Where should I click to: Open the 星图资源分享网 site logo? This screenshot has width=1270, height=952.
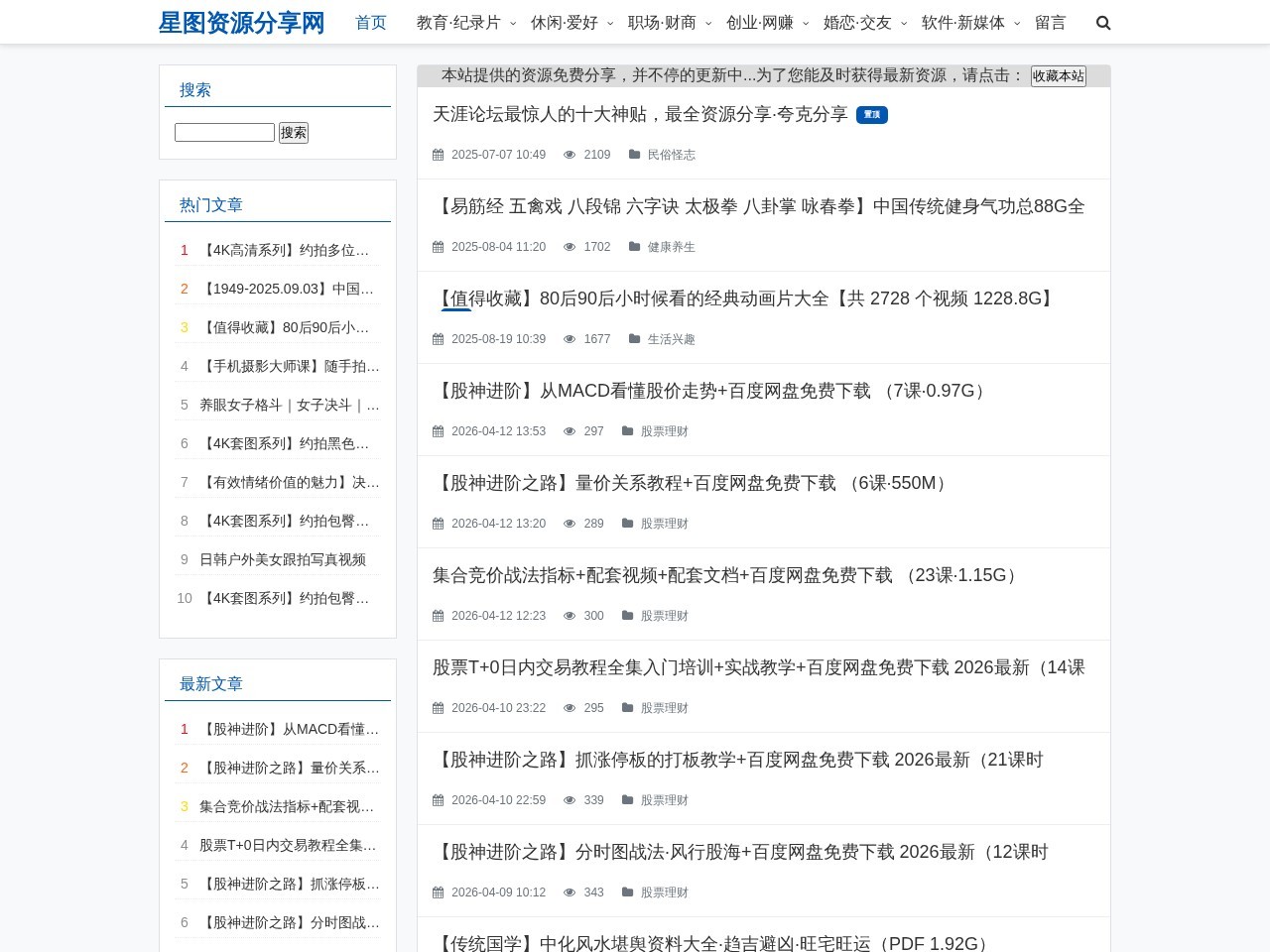[x=242, y=23]
